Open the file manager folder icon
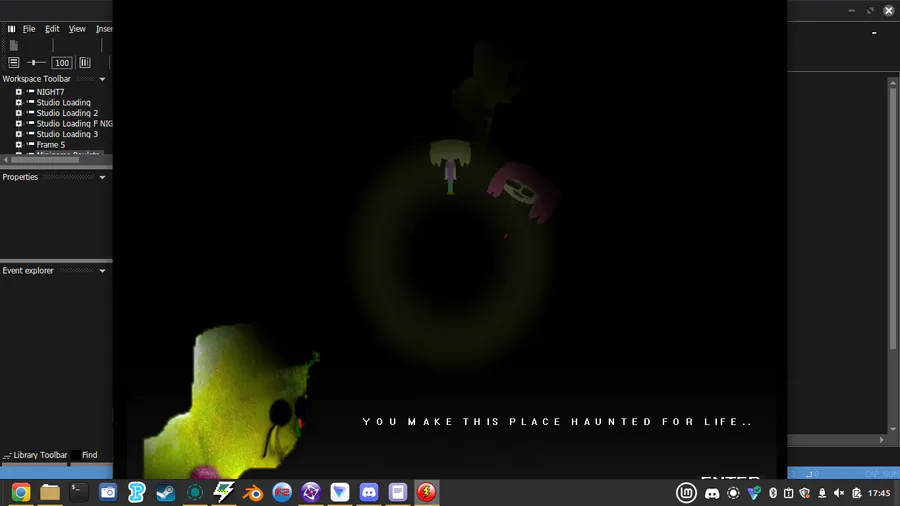This screenshot has width=900, height=506. click(50, 492)
